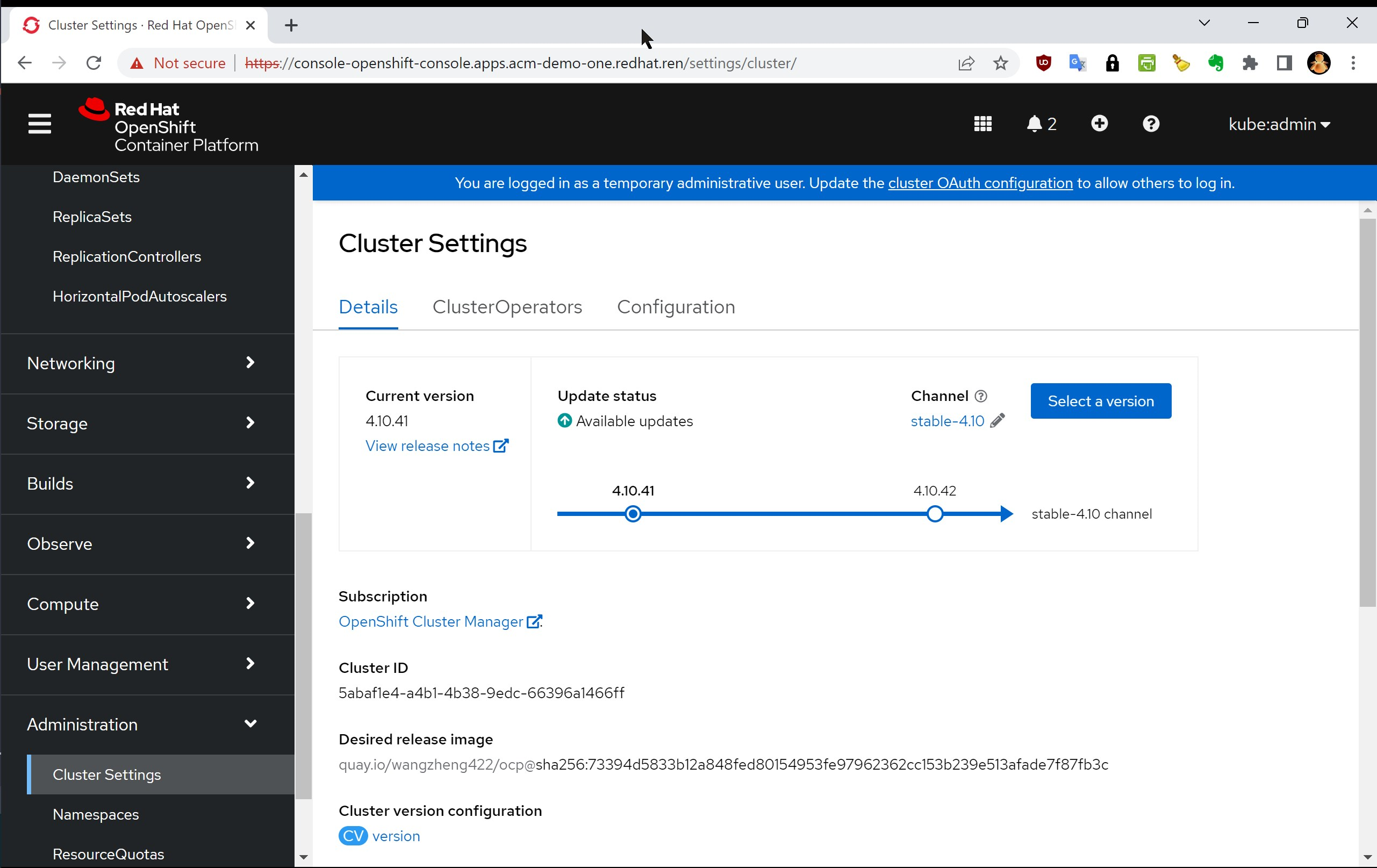This screenshot has height=868, width=1377.
Task: Edit channel with the pencil icon
Action: pos(998,421)
